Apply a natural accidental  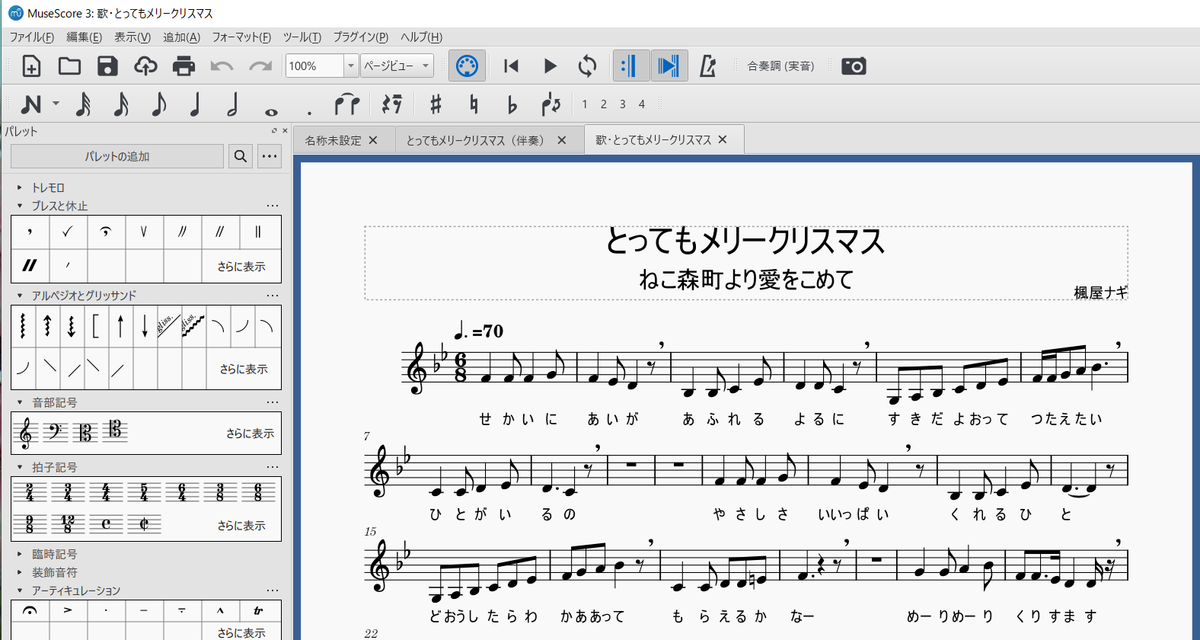point(474,104)
